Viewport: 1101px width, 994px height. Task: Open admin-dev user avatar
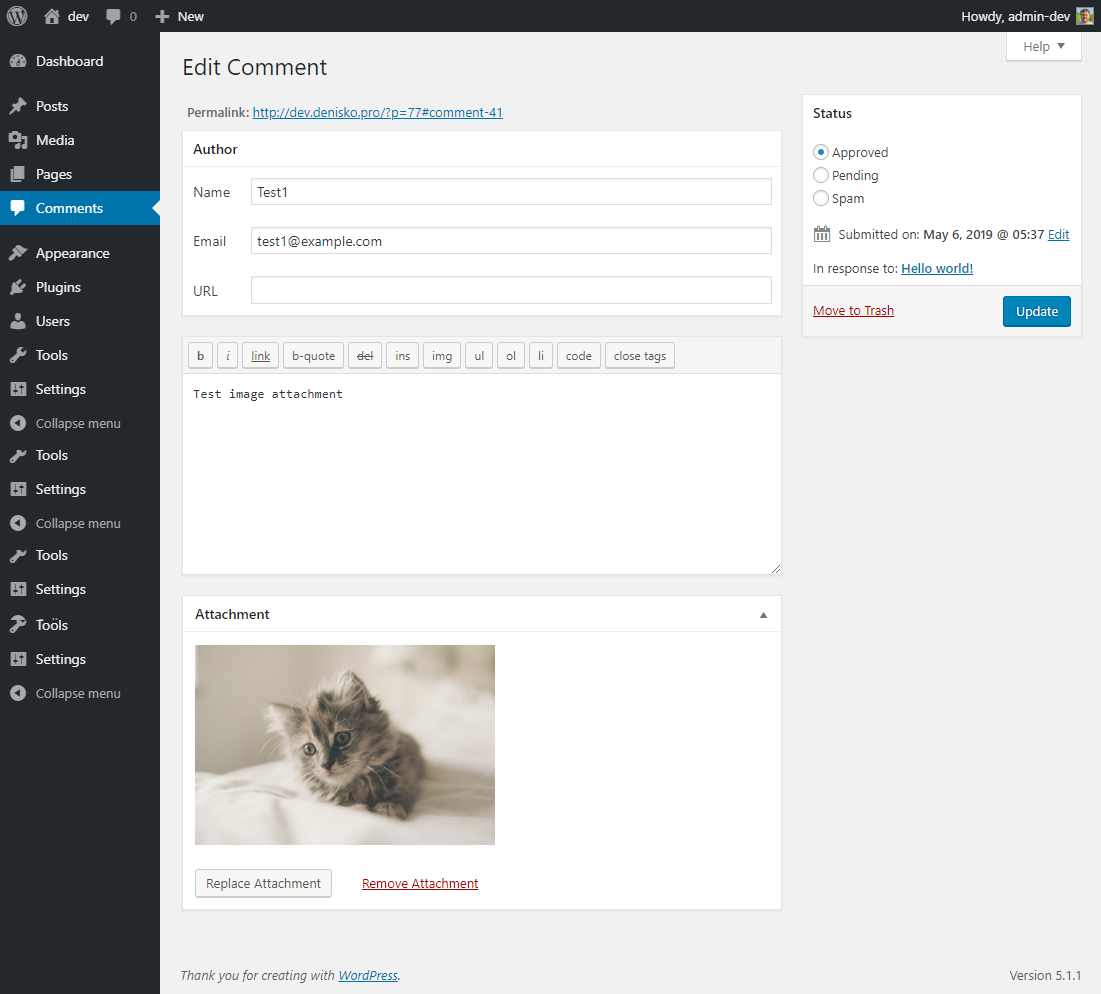coord(1084,16)
